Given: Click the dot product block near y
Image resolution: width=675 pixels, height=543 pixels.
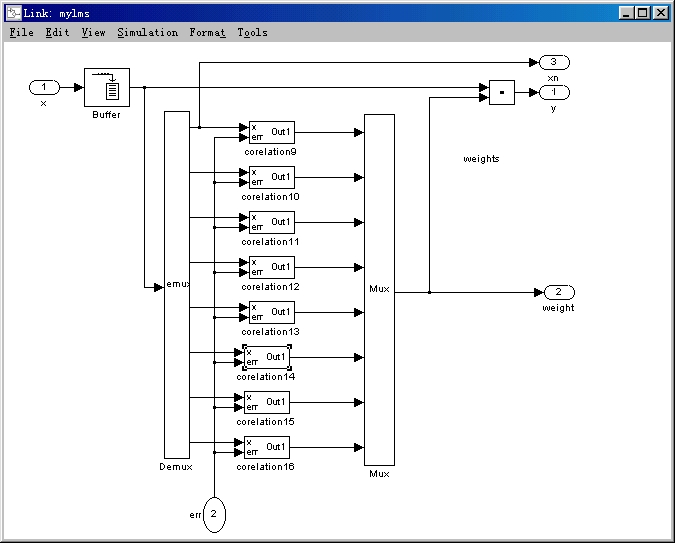Looking at the screenshot, I should [x=501, y=92].
